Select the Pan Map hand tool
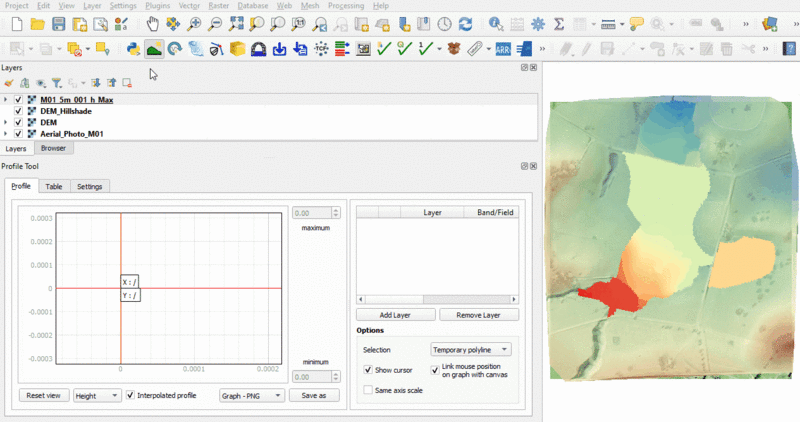Screen dimensions: 800x422 [x=152, y=23]
